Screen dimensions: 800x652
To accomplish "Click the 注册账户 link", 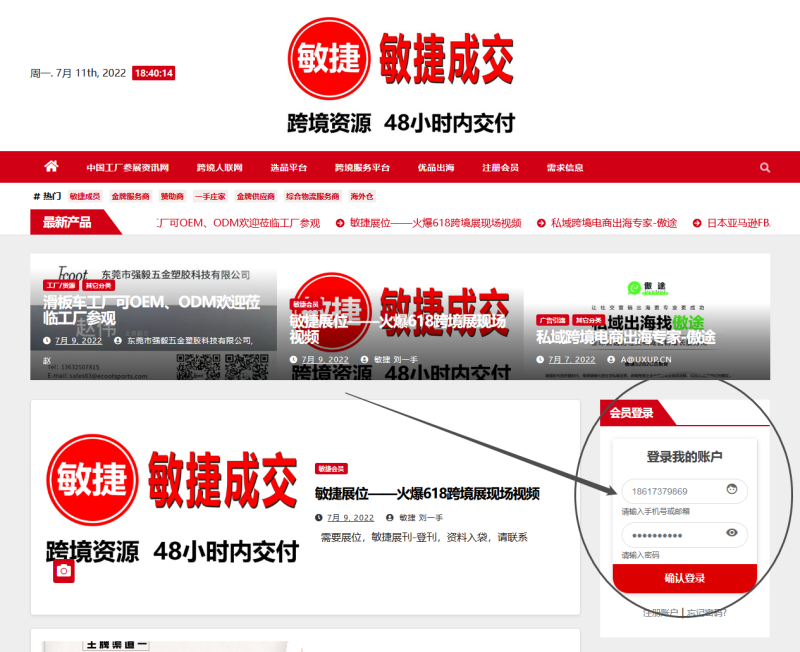I will [660, 612].
